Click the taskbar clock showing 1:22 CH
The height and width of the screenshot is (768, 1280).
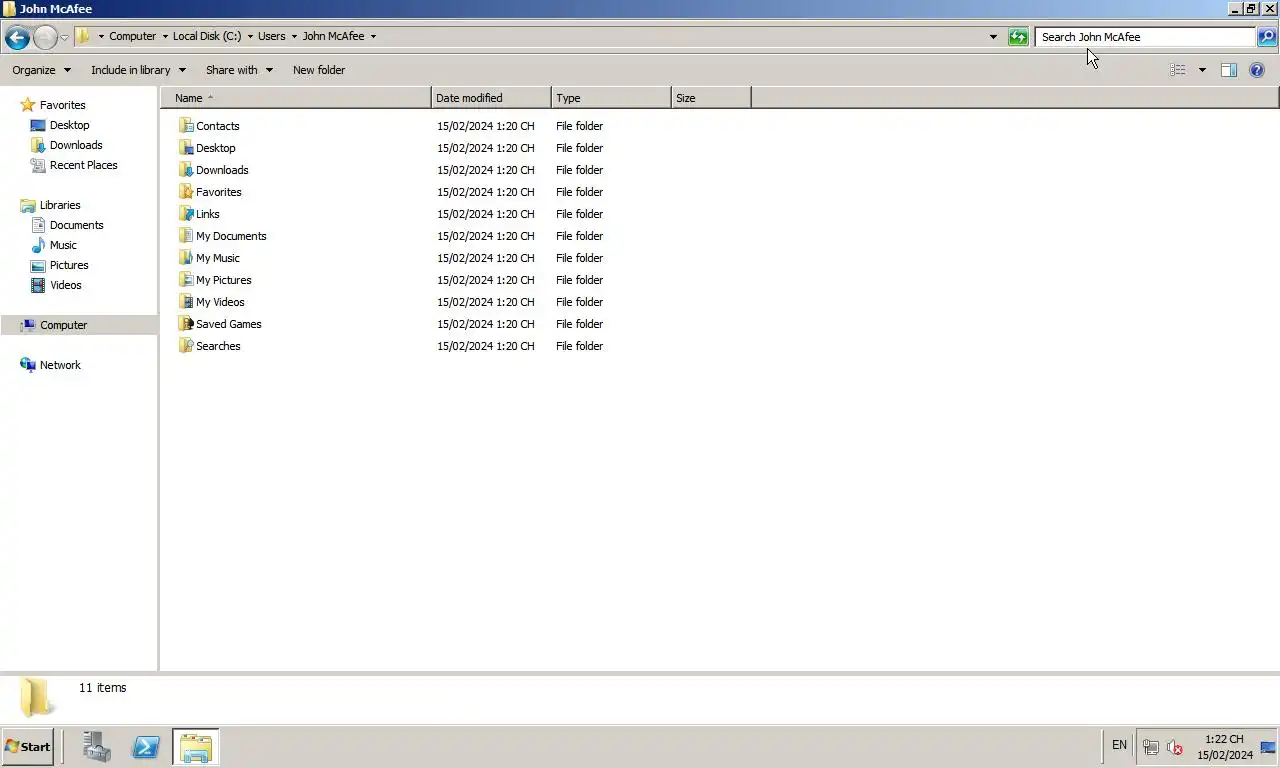point(1225,747)
